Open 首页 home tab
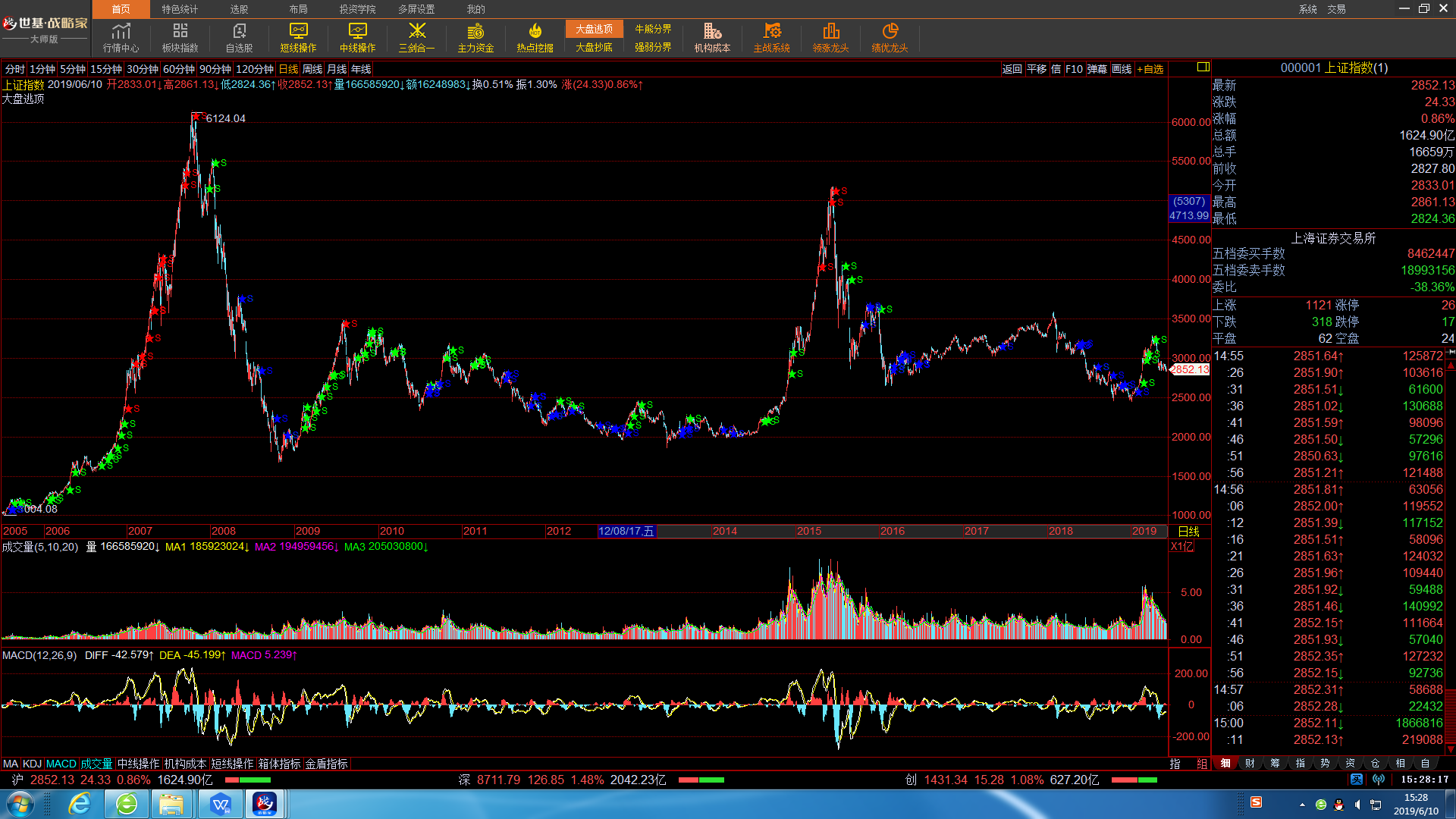 pyautogui.click(x=121, y=9)
